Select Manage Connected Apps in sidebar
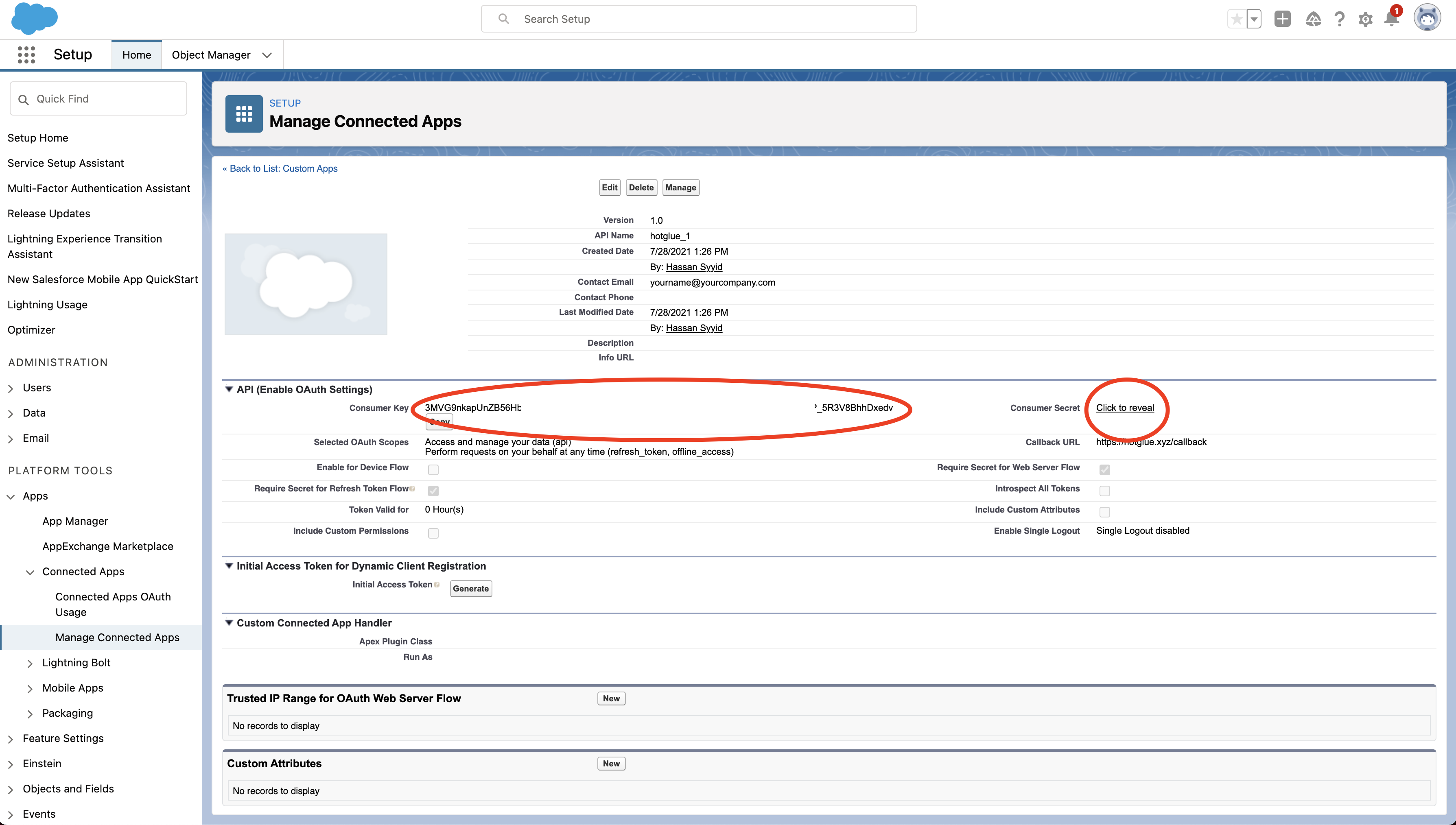Image resolution: width=1456 pixels, height=825 pixels. [117, 637]
